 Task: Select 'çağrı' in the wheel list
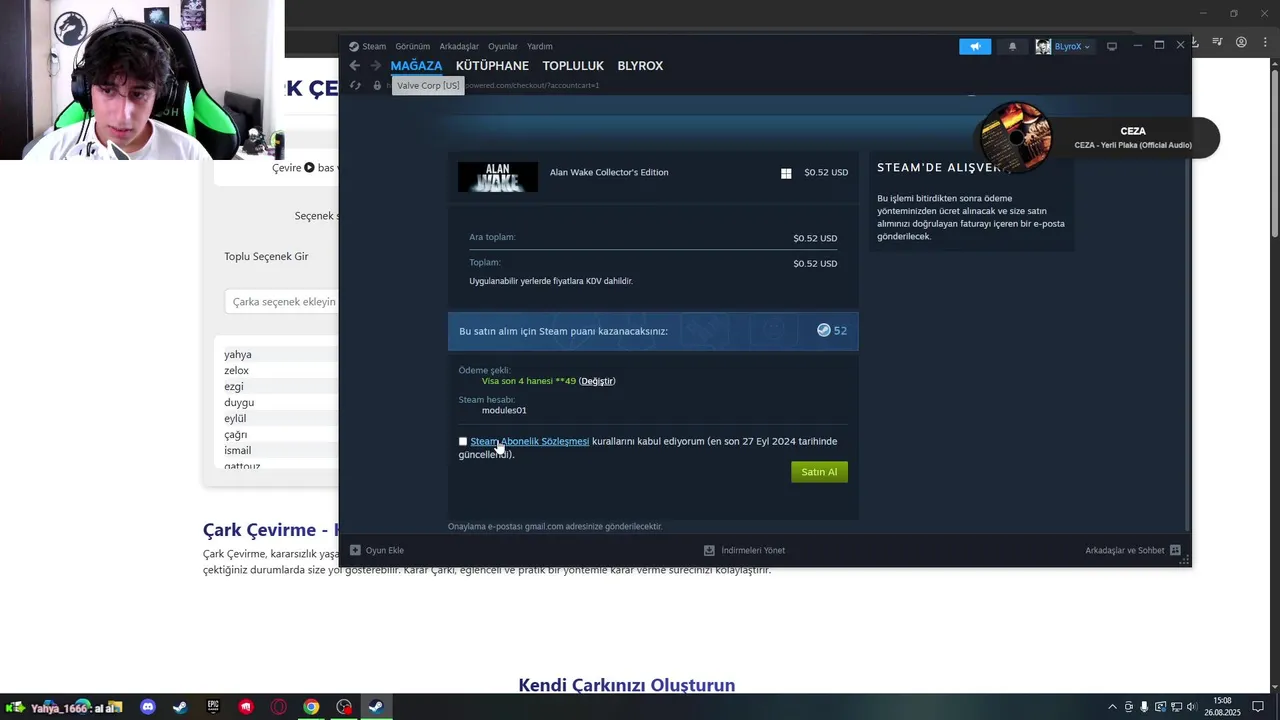pyautogui.click(x=236, y=434)
